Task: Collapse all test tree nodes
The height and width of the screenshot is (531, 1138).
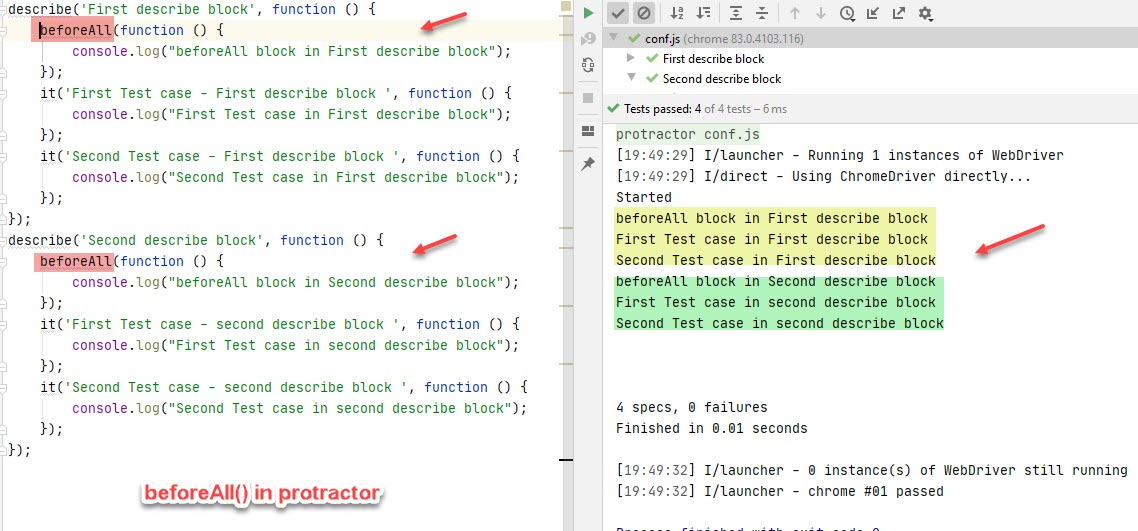Action: (761, 13)
